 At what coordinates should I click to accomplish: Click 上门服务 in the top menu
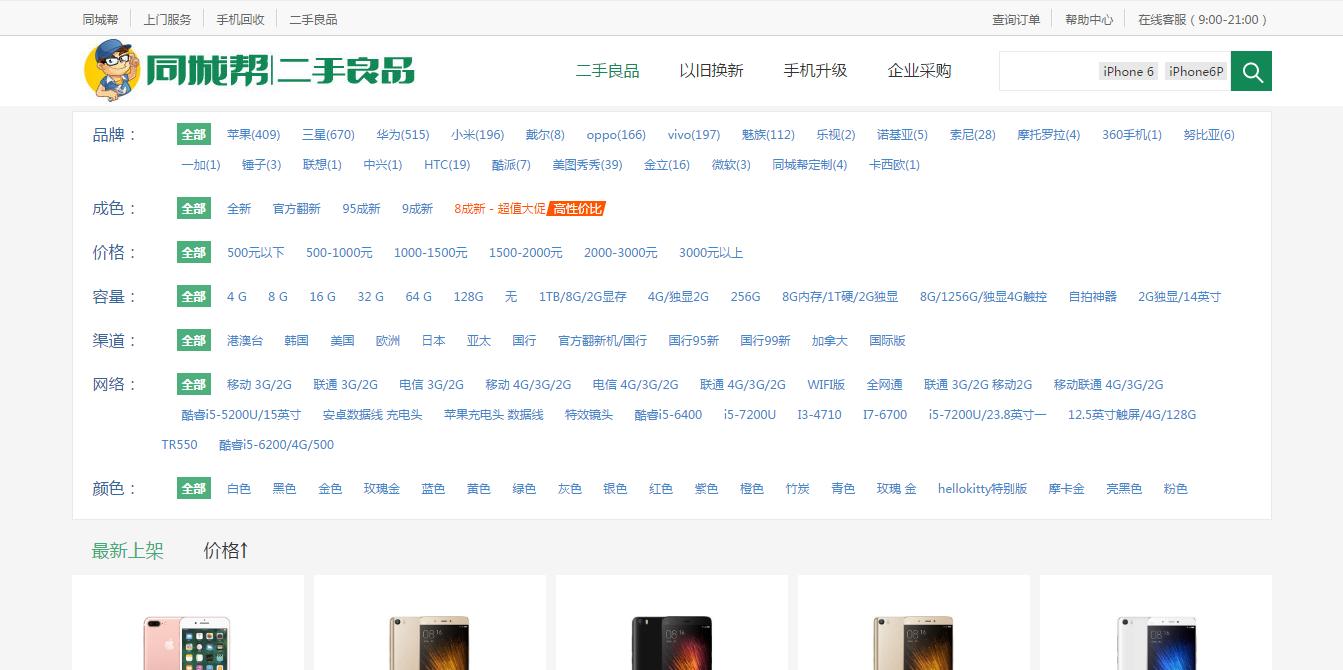(174, 17)
